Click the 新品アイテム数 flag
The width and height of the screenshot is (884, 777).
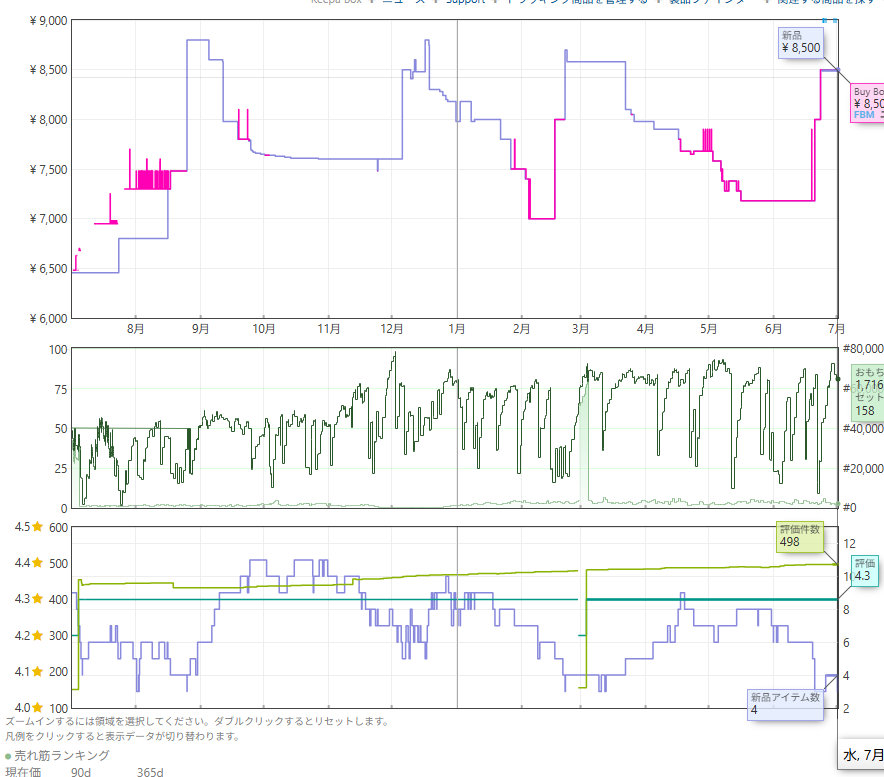785,704
